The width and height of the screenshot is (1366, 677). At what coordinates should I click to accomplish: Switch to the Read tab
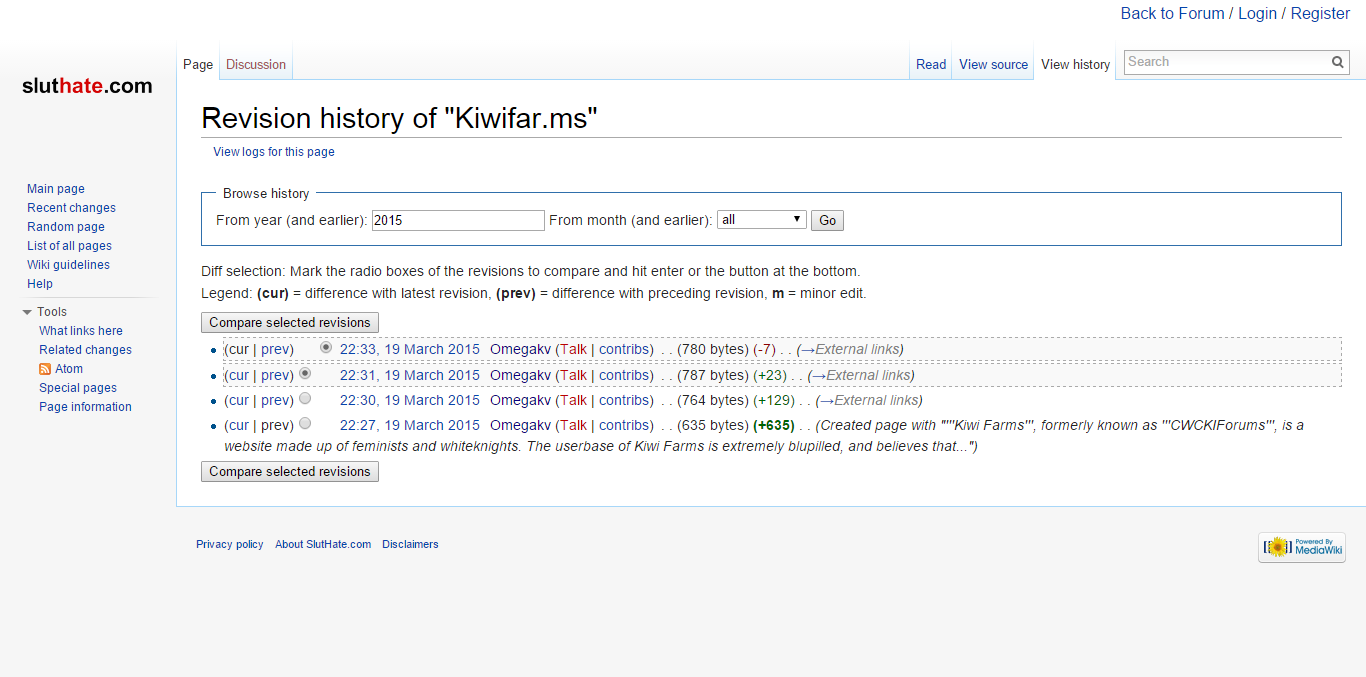(x=931, y=64)
